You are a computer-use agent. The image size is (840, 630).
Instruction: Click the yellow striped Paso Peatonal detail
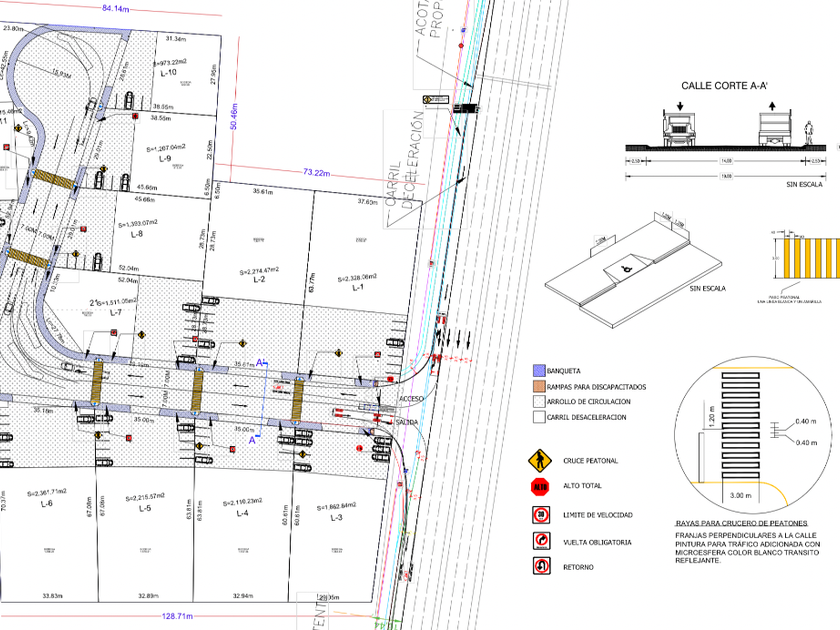pos(812,258)
